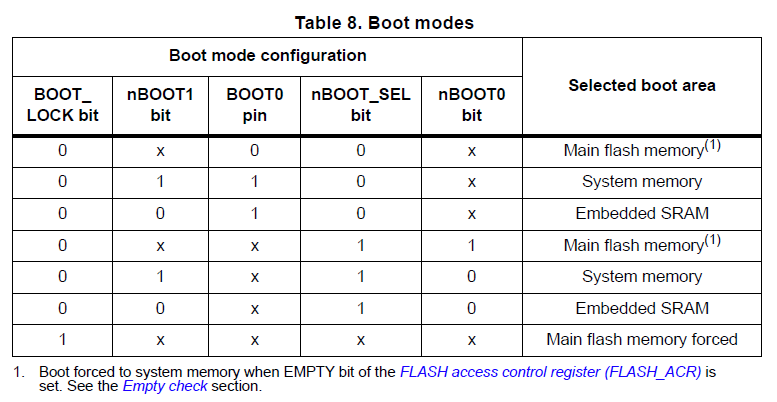This screenshot has height=402, width=777.
Task: Follow the "Empty check" section link
Action: pos(165,386)
